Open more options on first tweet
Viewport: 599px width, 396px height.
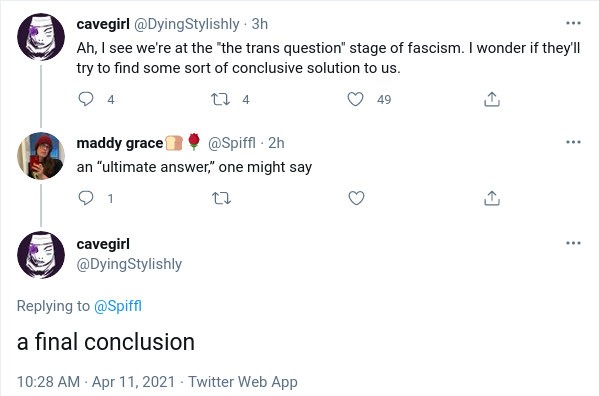click(x=573, y=24)
